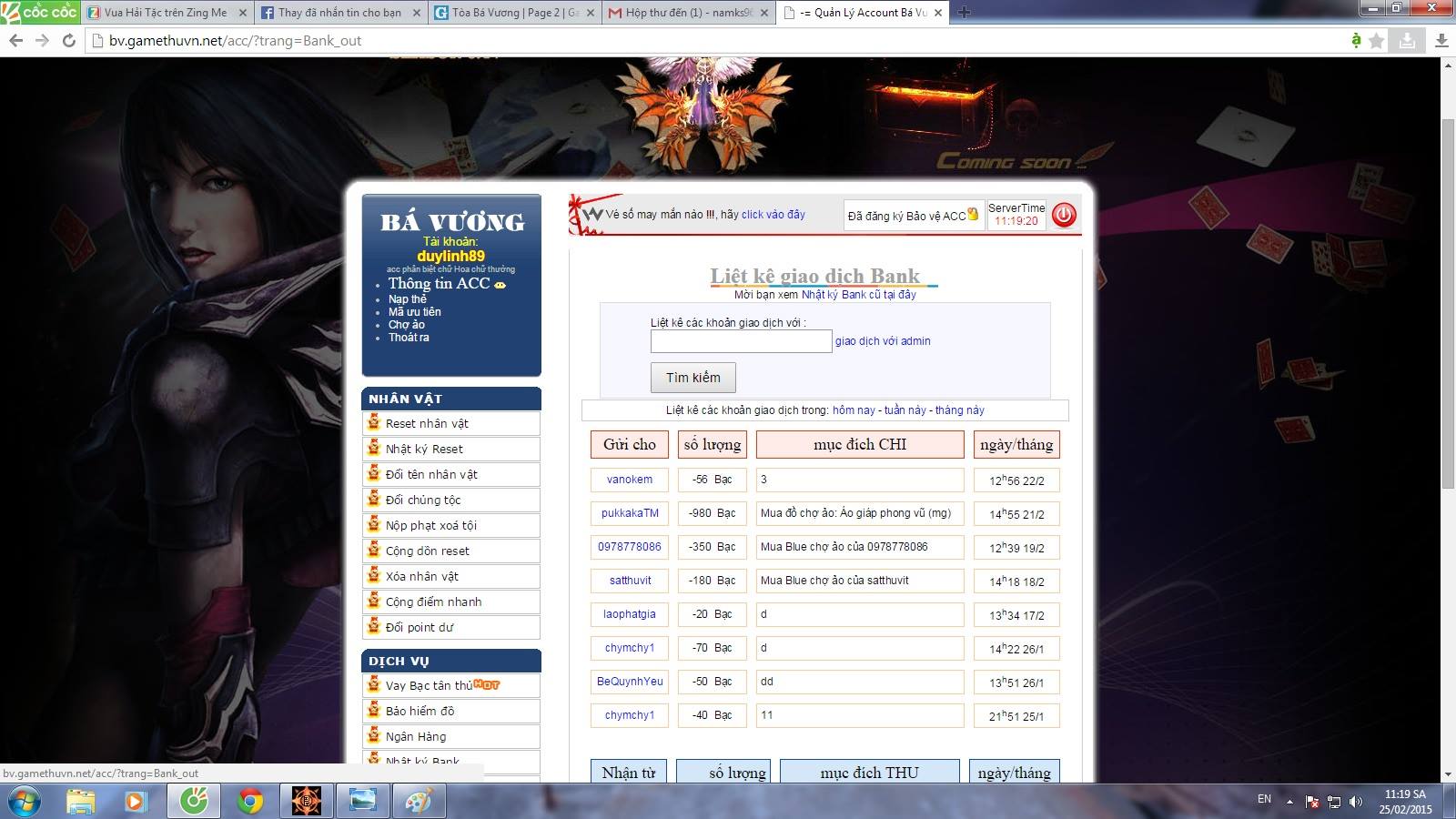Viewport: 1456px width, 819px height.
Task: Click Thoát ra to log out
Action: pos(409,338)
